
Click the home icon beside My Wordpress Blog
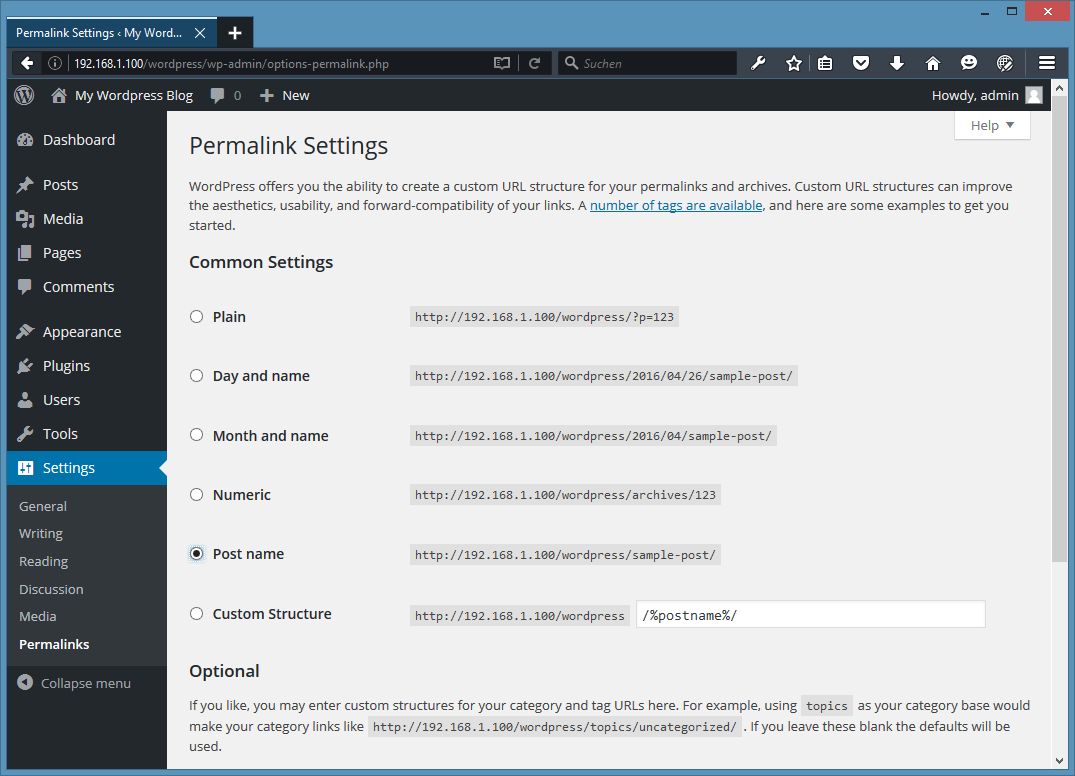[x=59, y=95]
